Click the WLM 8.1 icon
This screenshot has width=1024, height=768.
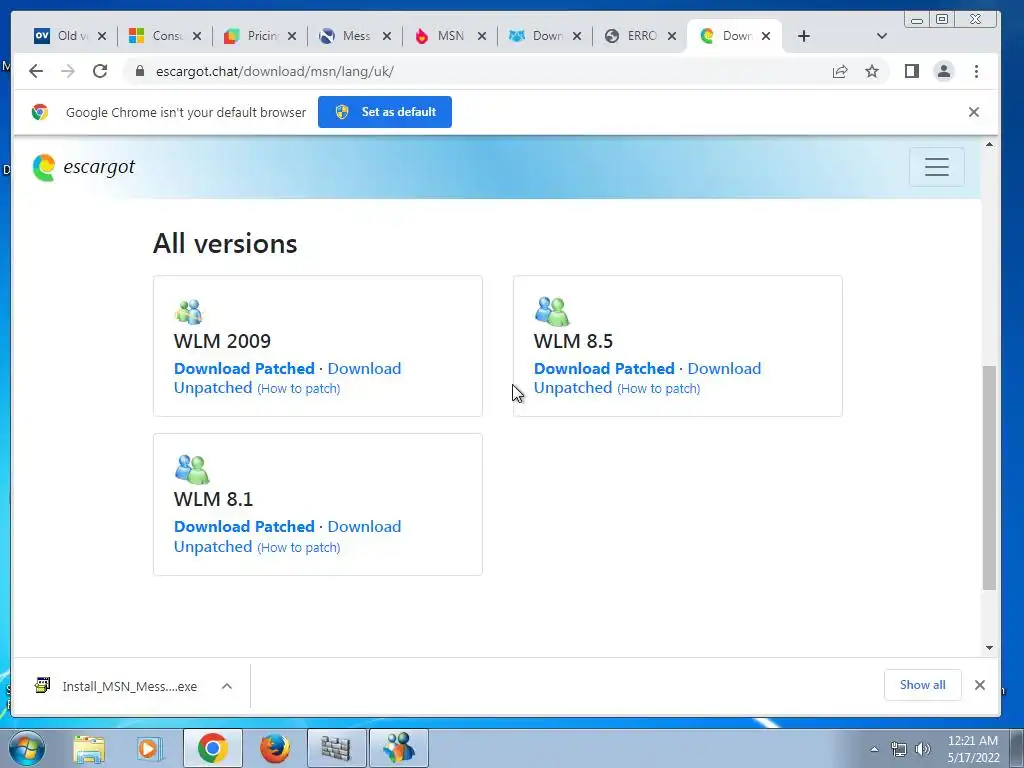[x=192, y=469]
